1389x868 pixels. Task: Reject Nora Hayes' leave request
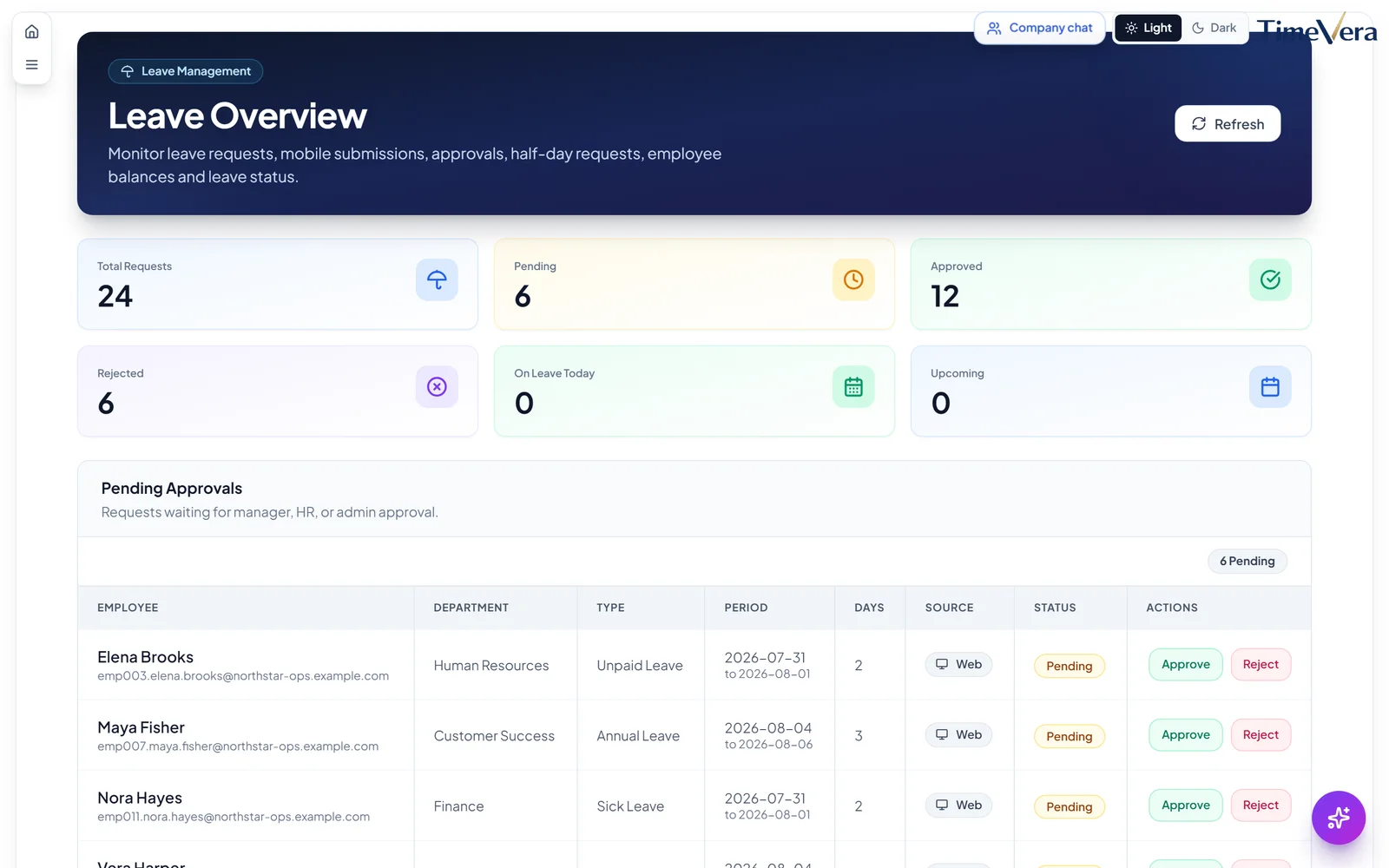pyautogui.click(x=1261, y=806)
